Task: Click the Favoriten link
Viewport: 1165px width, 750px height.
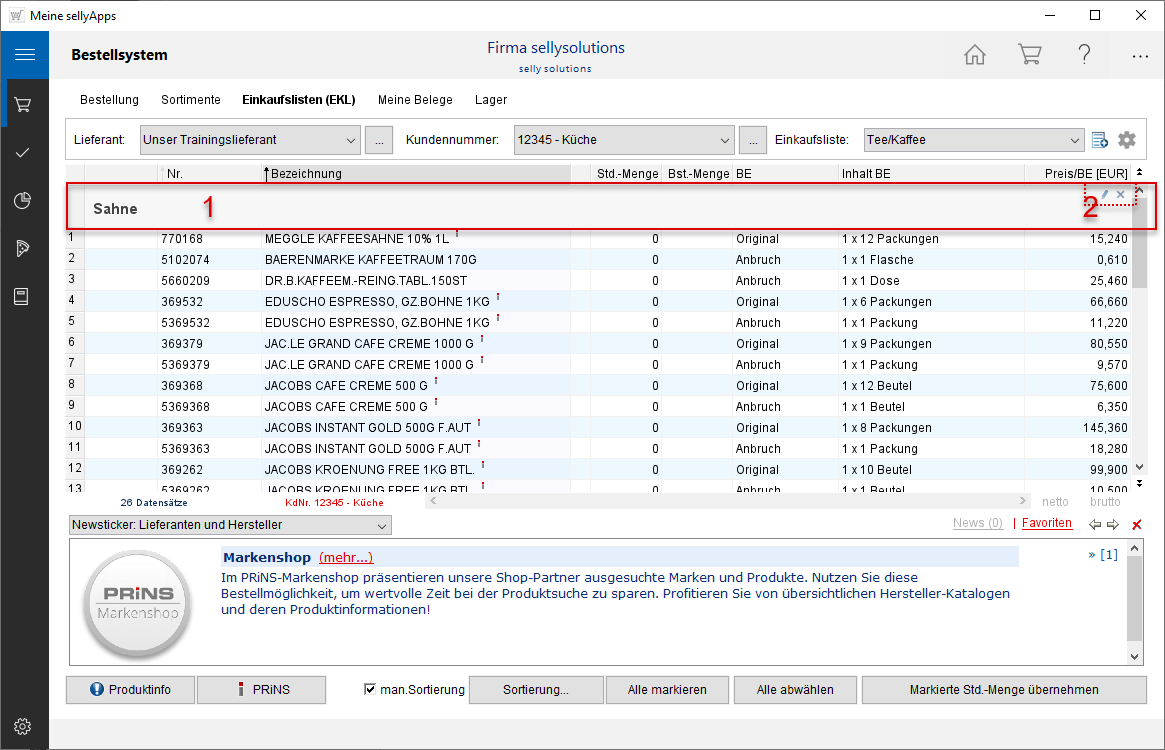Action: (x=1046, y=523)
